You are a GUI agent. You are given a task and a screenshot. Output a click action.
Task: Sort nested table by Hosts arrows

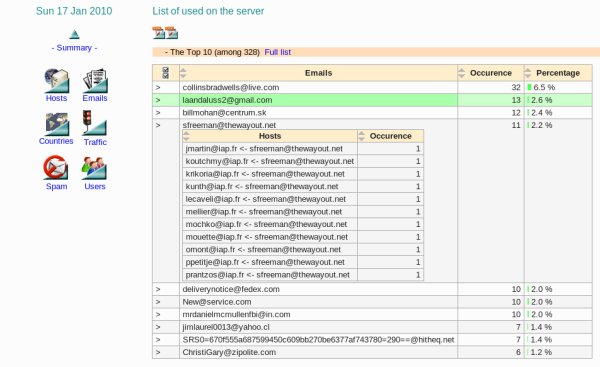(x=186, y=136)
